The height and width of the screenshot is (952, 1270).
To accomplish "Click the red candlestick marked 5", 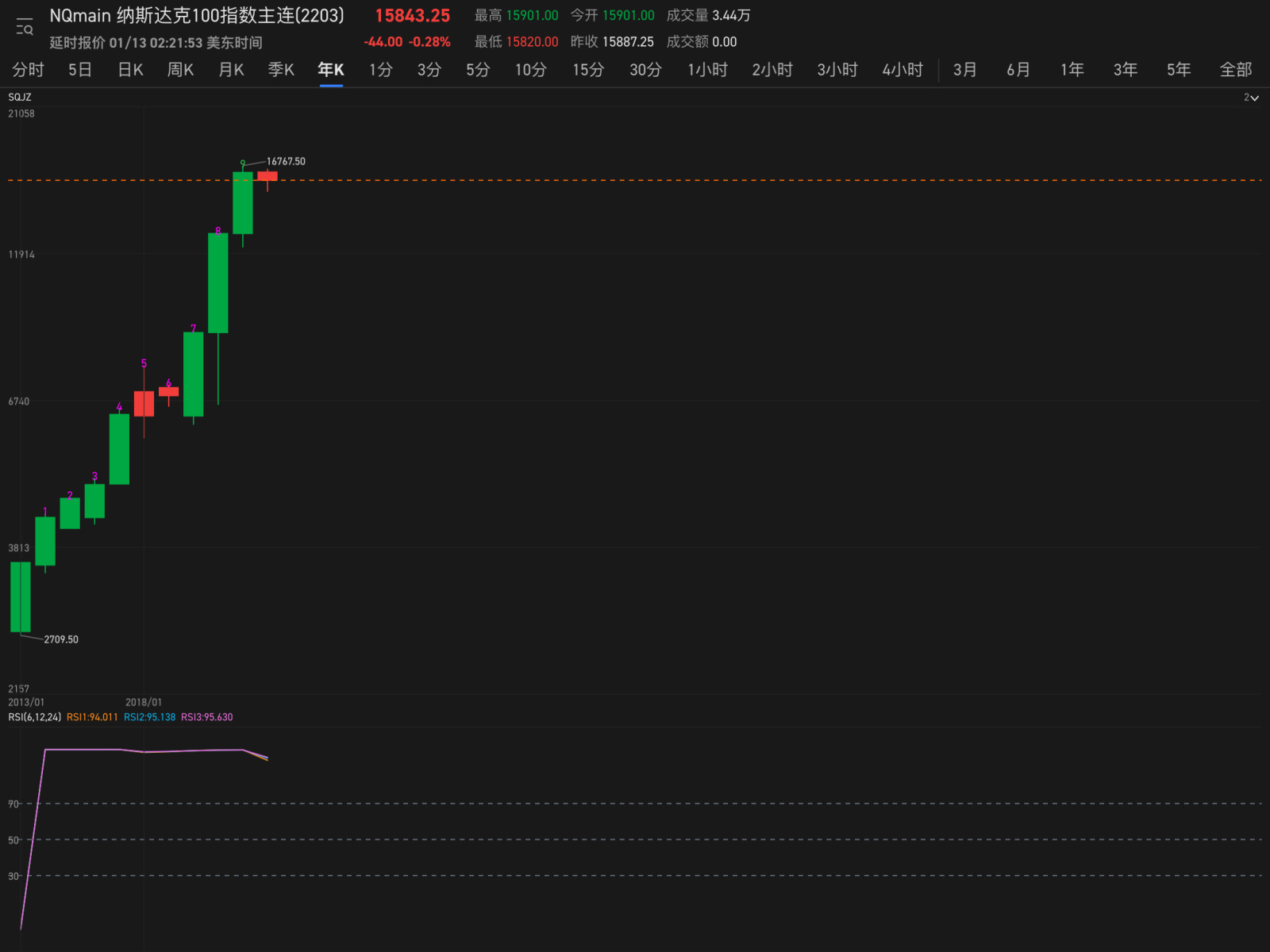I will coord(144,404).
